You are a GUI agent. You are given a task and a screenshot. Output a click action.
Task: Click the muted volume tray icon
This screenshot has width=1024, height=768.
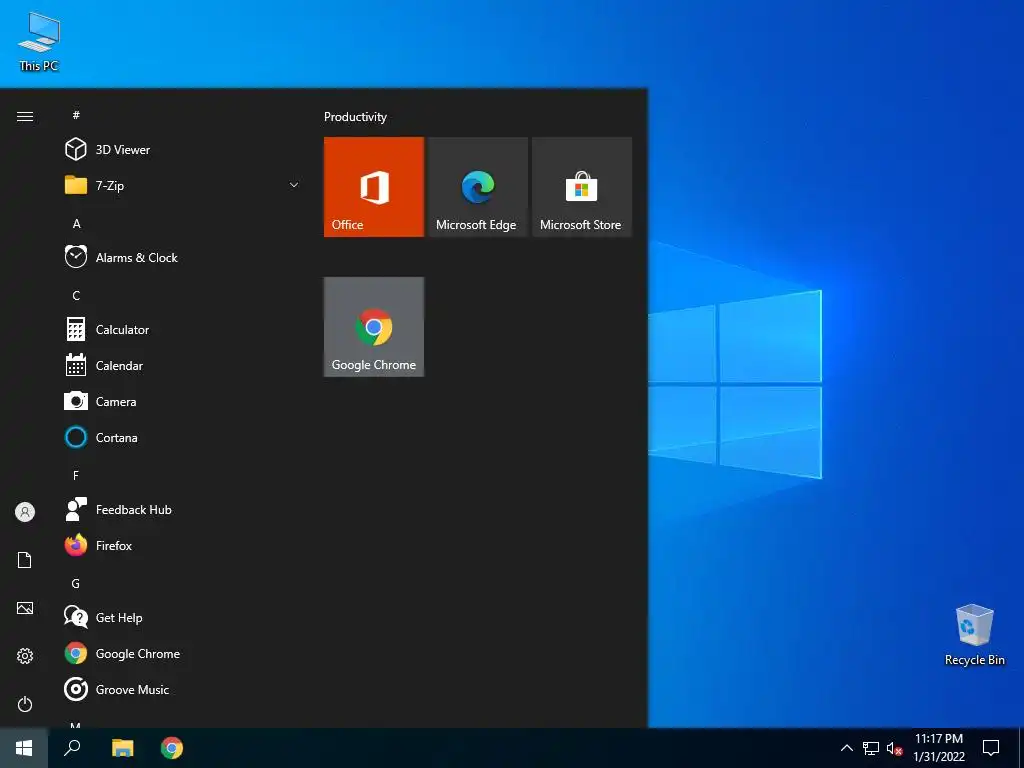click(894, 748)
